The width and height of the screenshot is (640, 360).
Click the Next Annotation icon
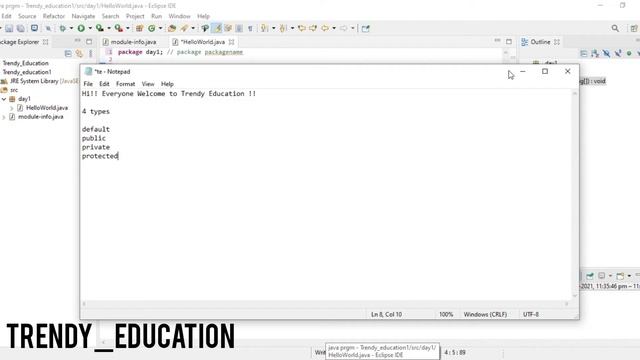tap(264, 28)
